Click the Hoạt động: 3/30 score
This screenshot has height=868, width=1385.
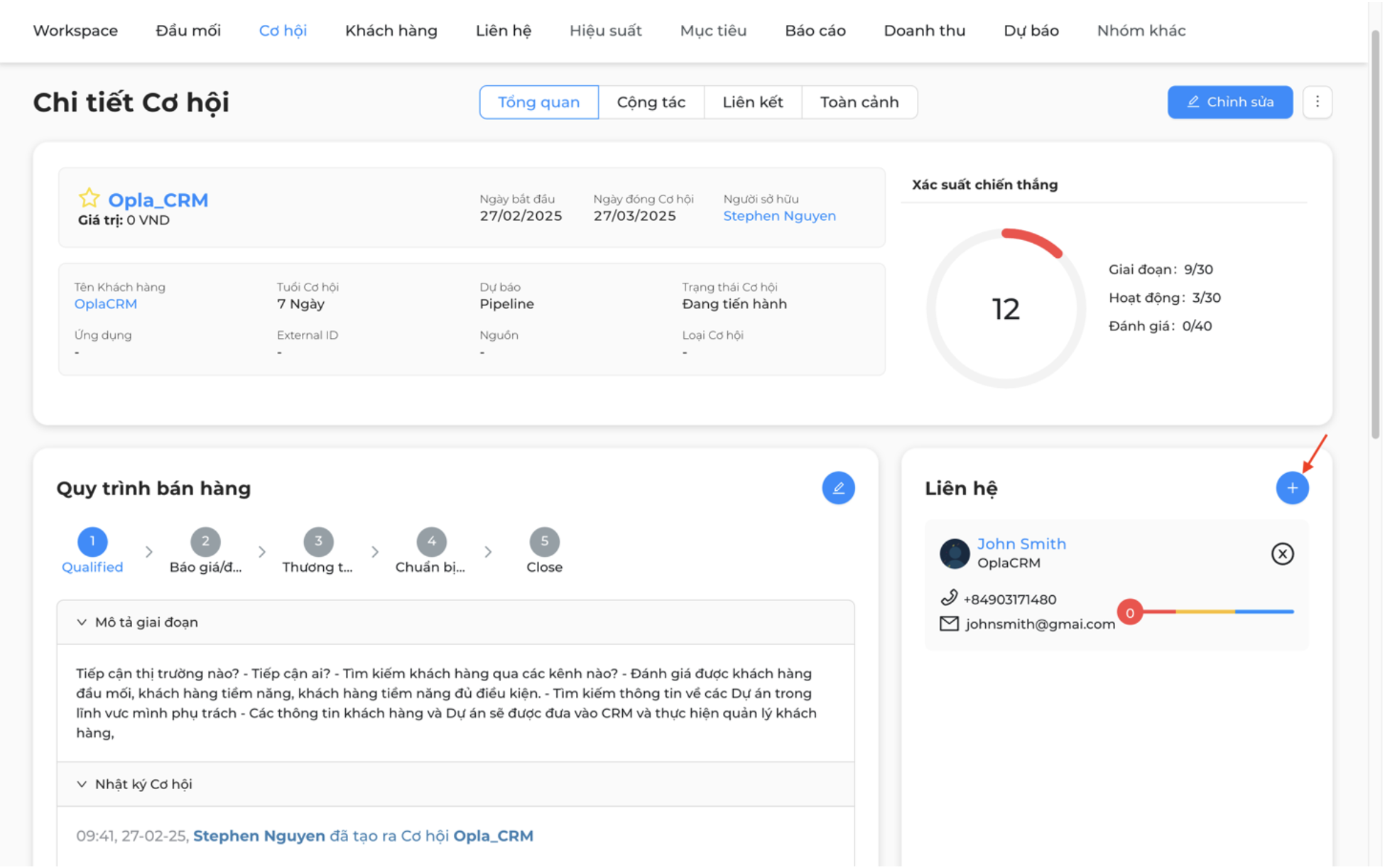pos(1164,298)
